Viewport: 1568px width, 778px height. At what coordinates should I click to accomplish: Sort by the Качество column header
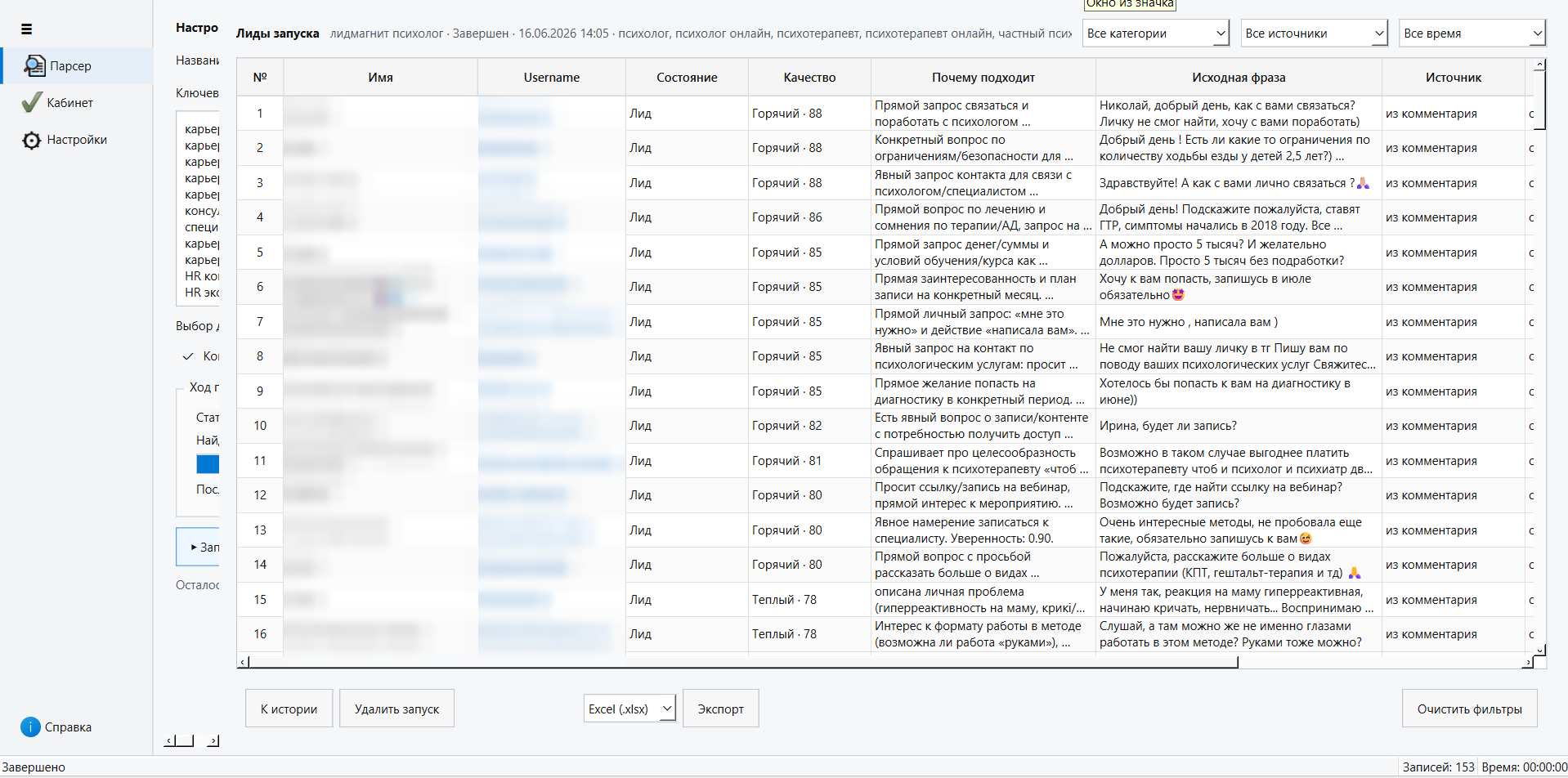click(x=809, y=77)
